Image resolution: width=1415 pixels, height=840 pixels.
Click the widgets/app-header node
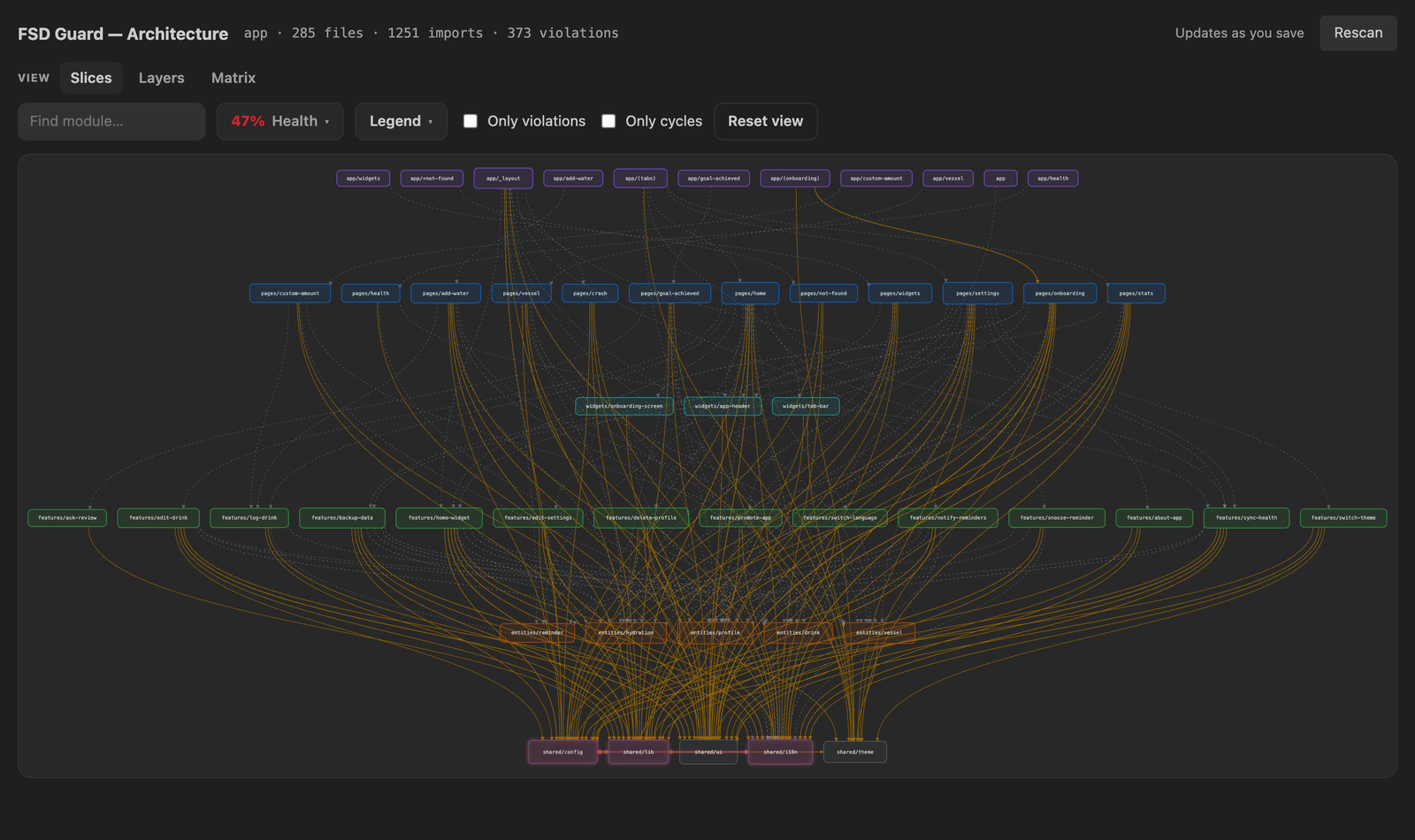click(723, 407)
